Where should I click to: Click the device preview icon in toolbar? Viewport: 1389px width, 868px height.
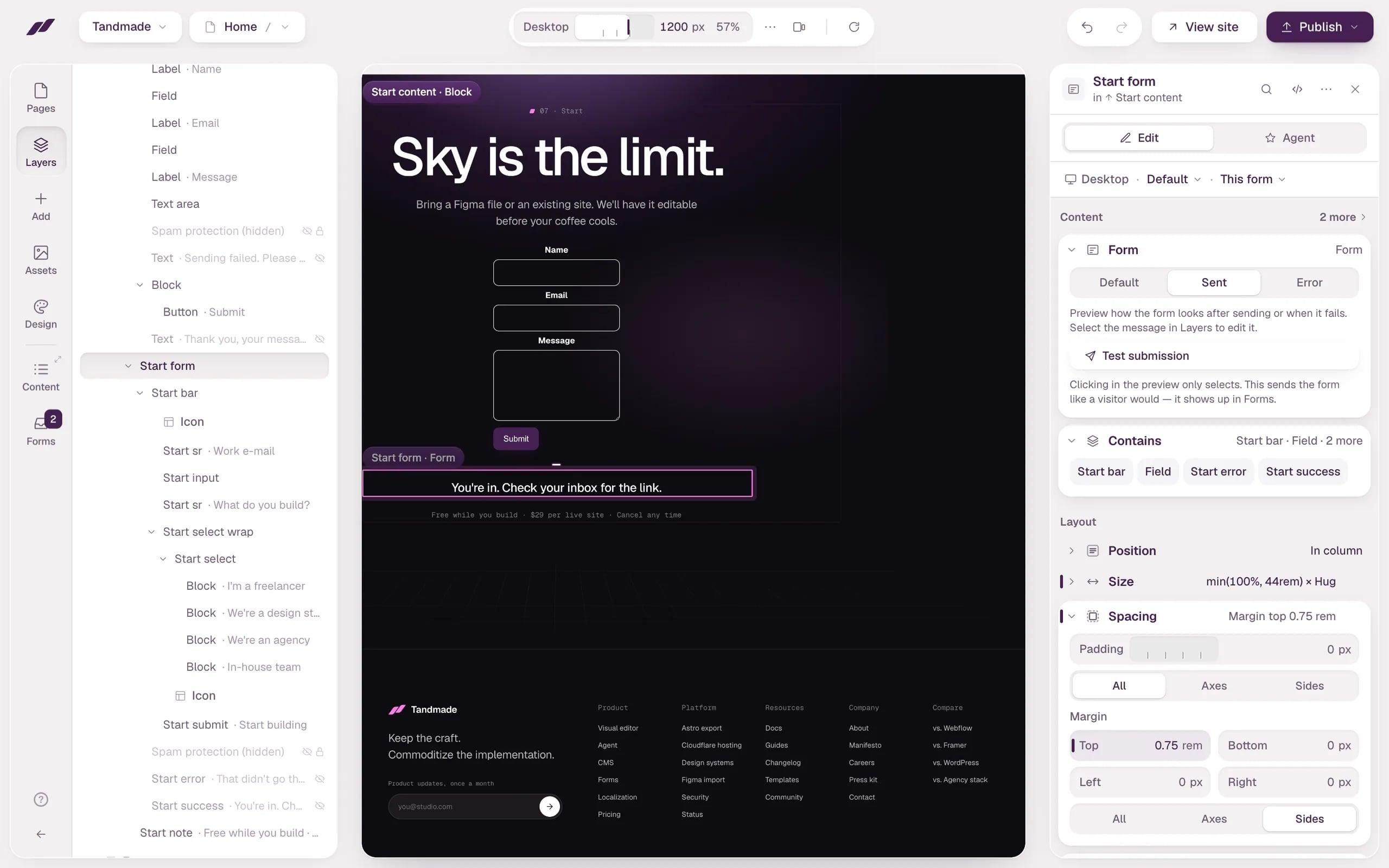coord(799,27)
